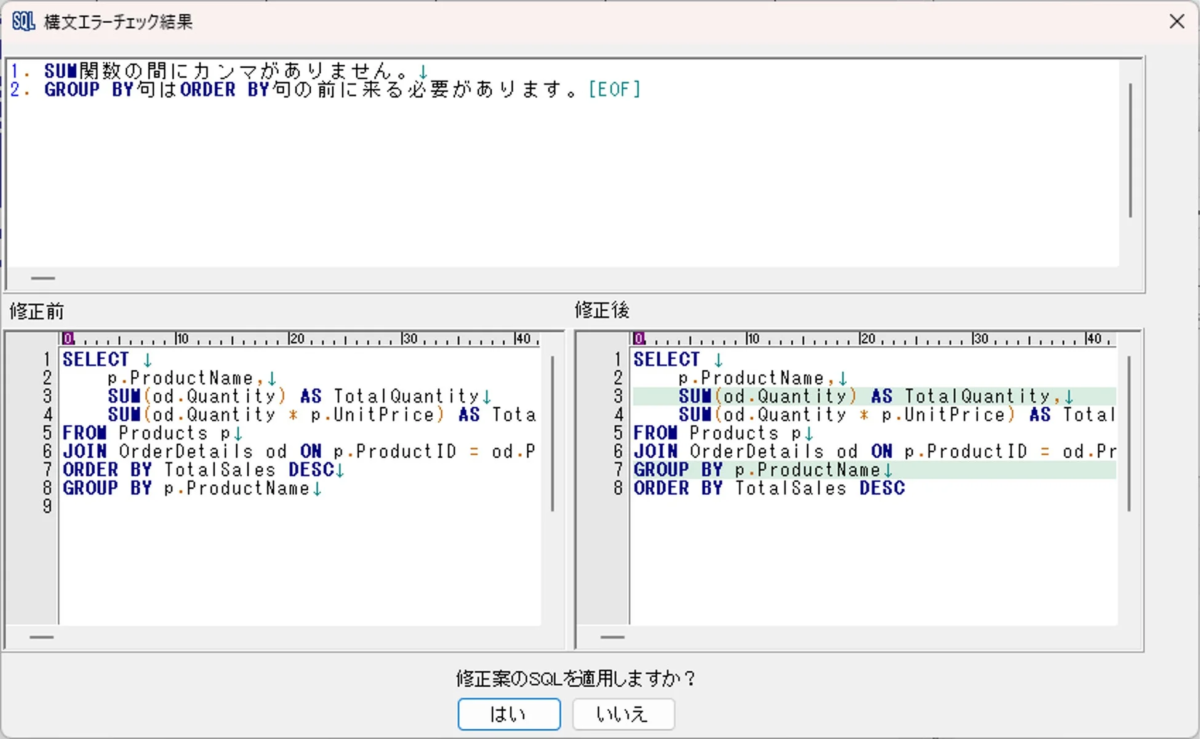Click the ruler 40-column mark in 修正後 panel
The width and height of the screenshot is (1200, 739).
pos(1095,339)
